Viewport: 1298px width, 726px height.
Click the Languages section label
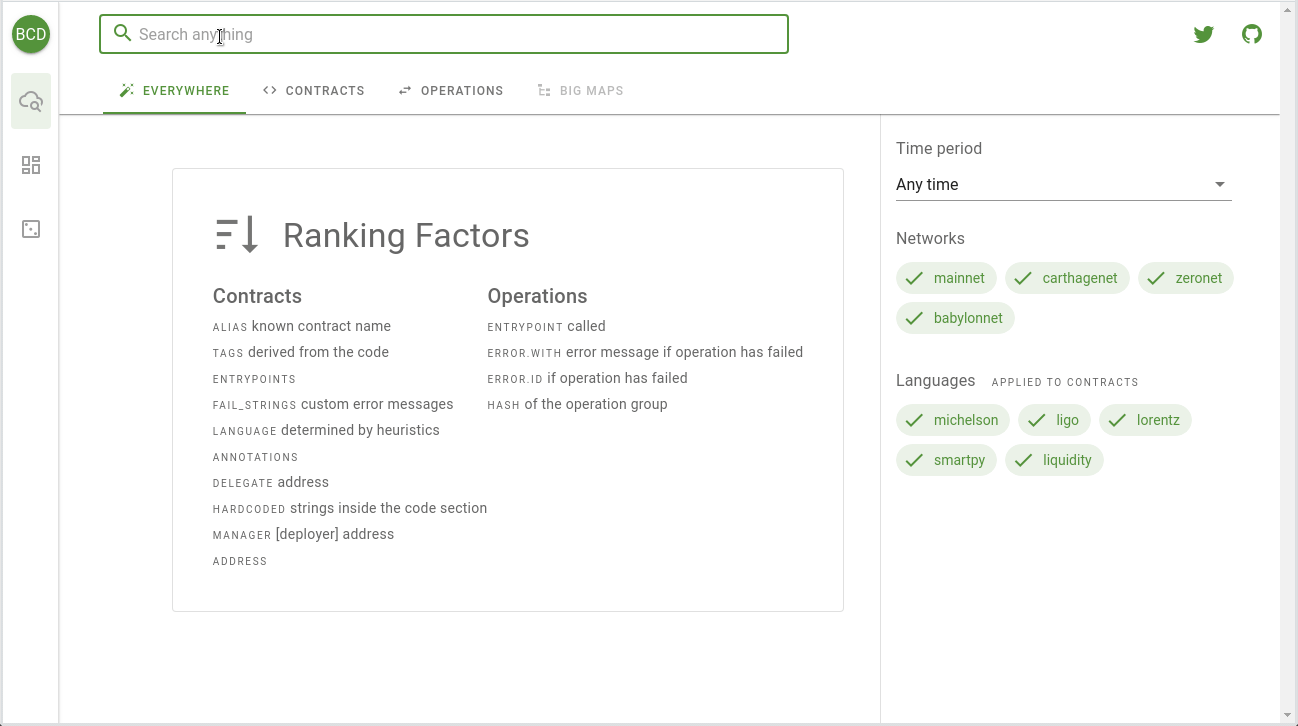[935, 380]
